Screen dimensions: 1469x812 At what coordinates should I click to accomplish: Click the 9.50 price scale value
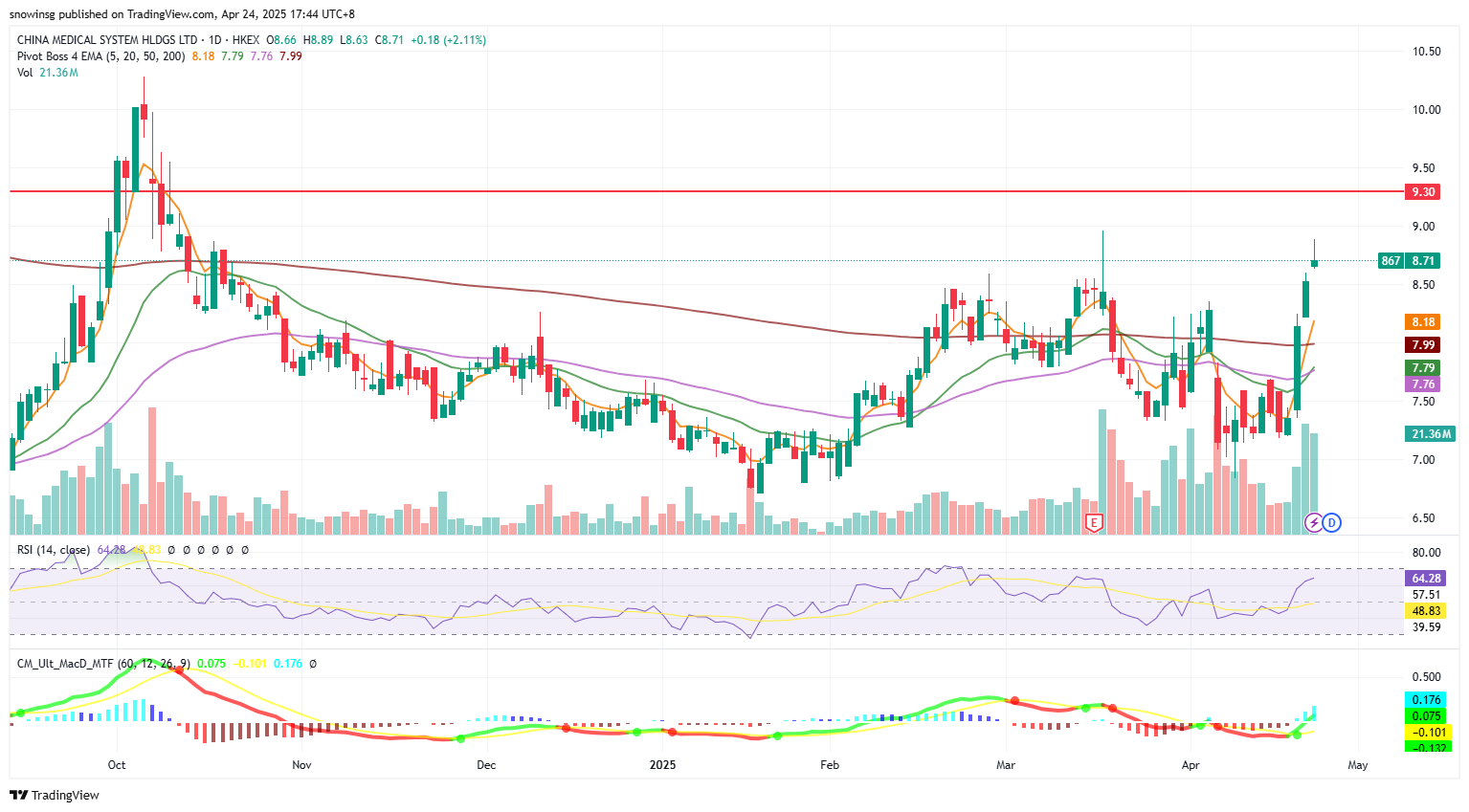[1424, 168]
